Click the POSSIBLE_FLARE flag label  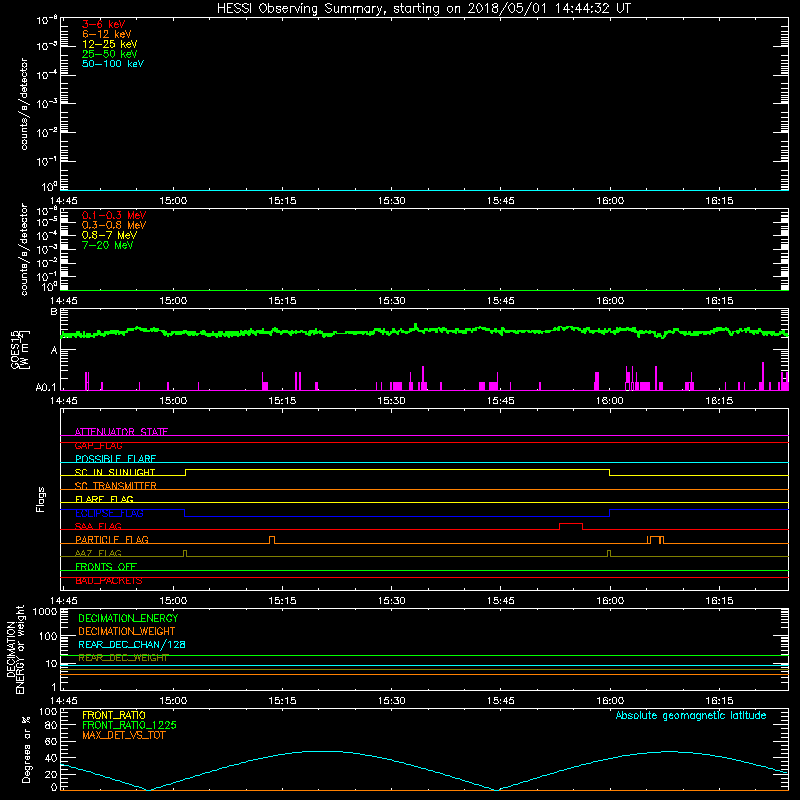pyautogui.click(x=115, y=459)
